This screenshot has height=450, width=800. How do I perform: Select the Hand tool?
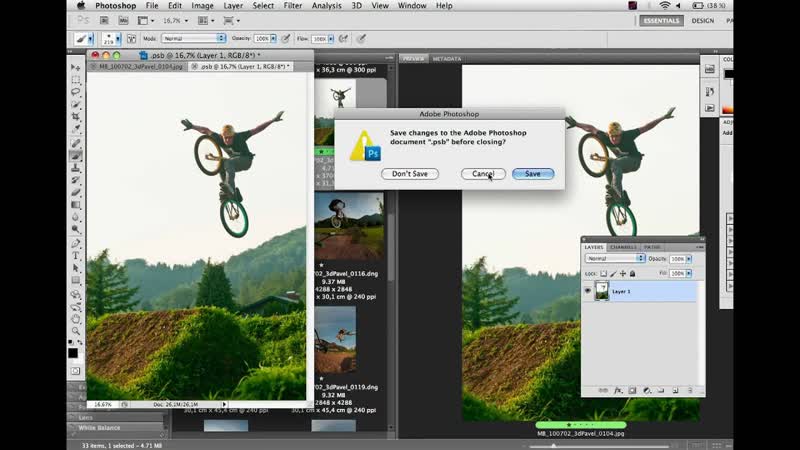(x=76, y=319)
